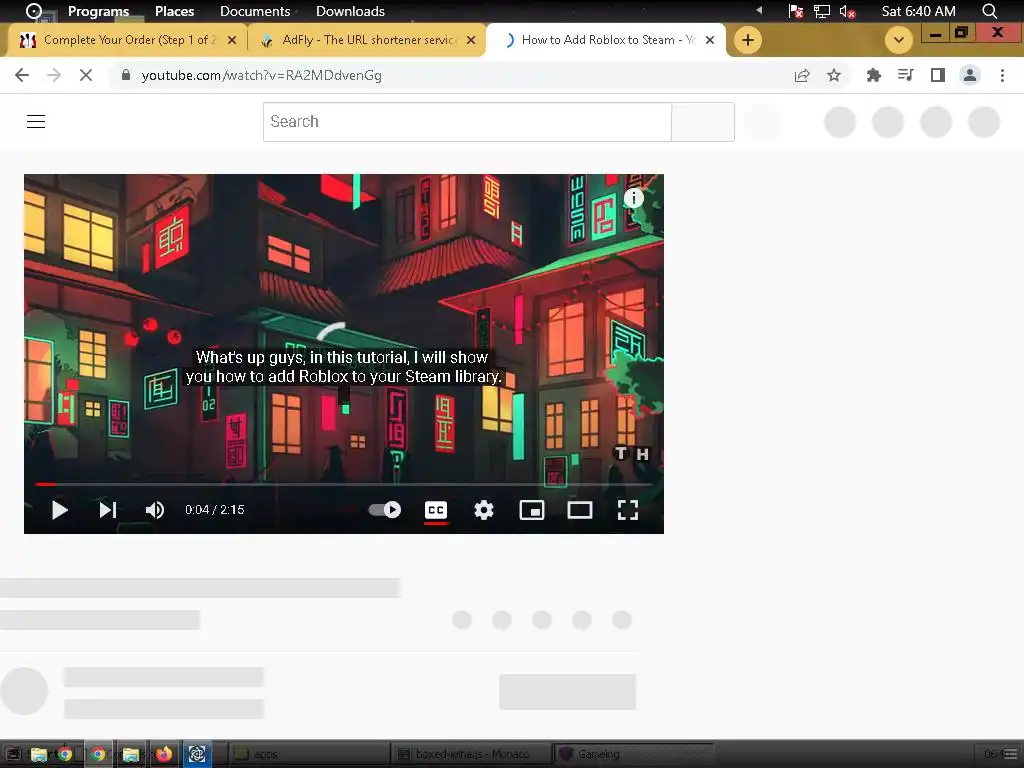Expand the hidden tray arrow
This screenshot has width=1024, height=768.
(759, 10)
